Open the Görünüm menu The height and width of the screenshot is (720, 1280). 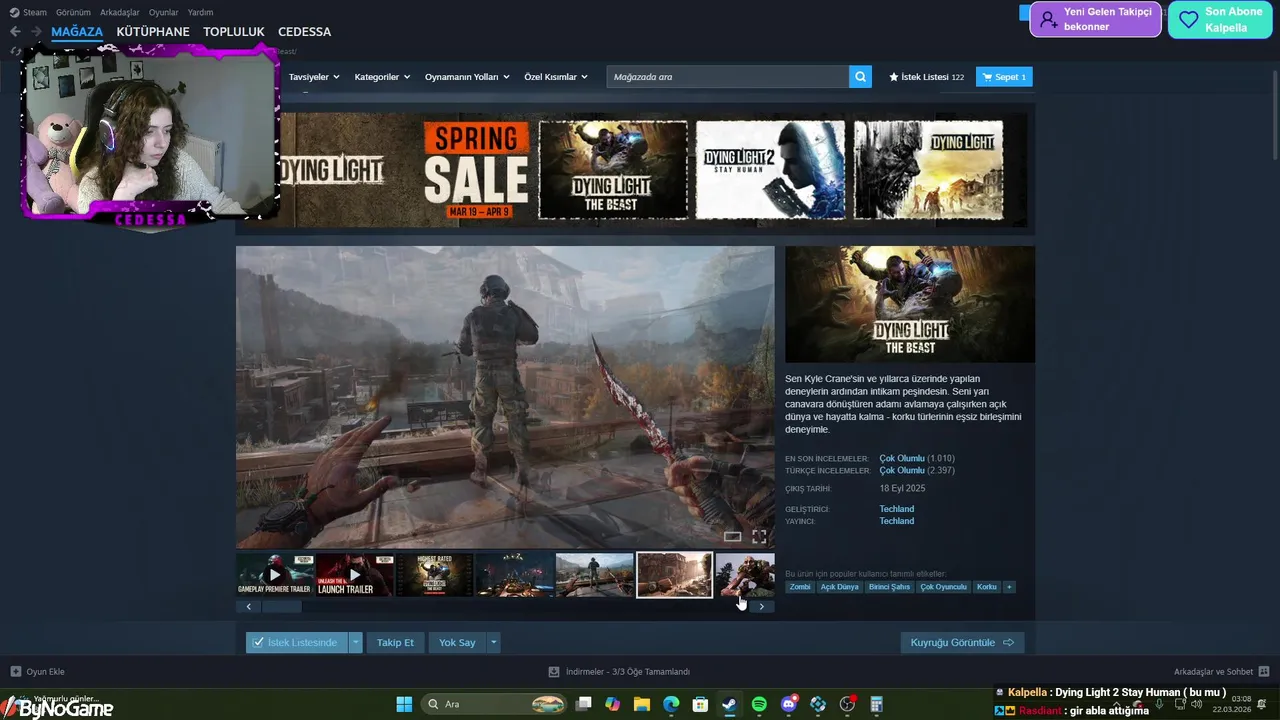[73, 12]
